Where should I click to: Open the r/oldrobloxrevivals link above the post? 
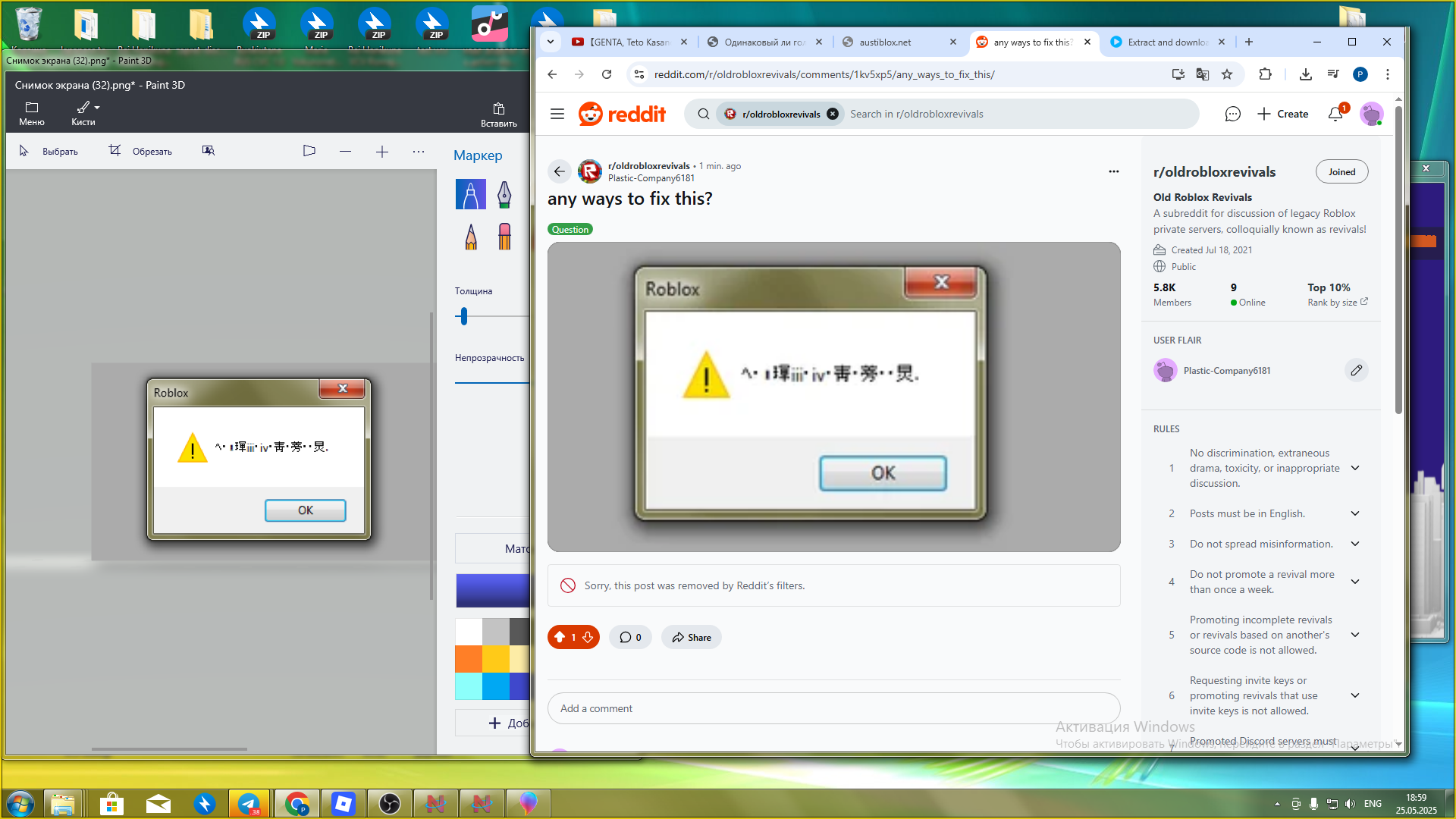649,166
